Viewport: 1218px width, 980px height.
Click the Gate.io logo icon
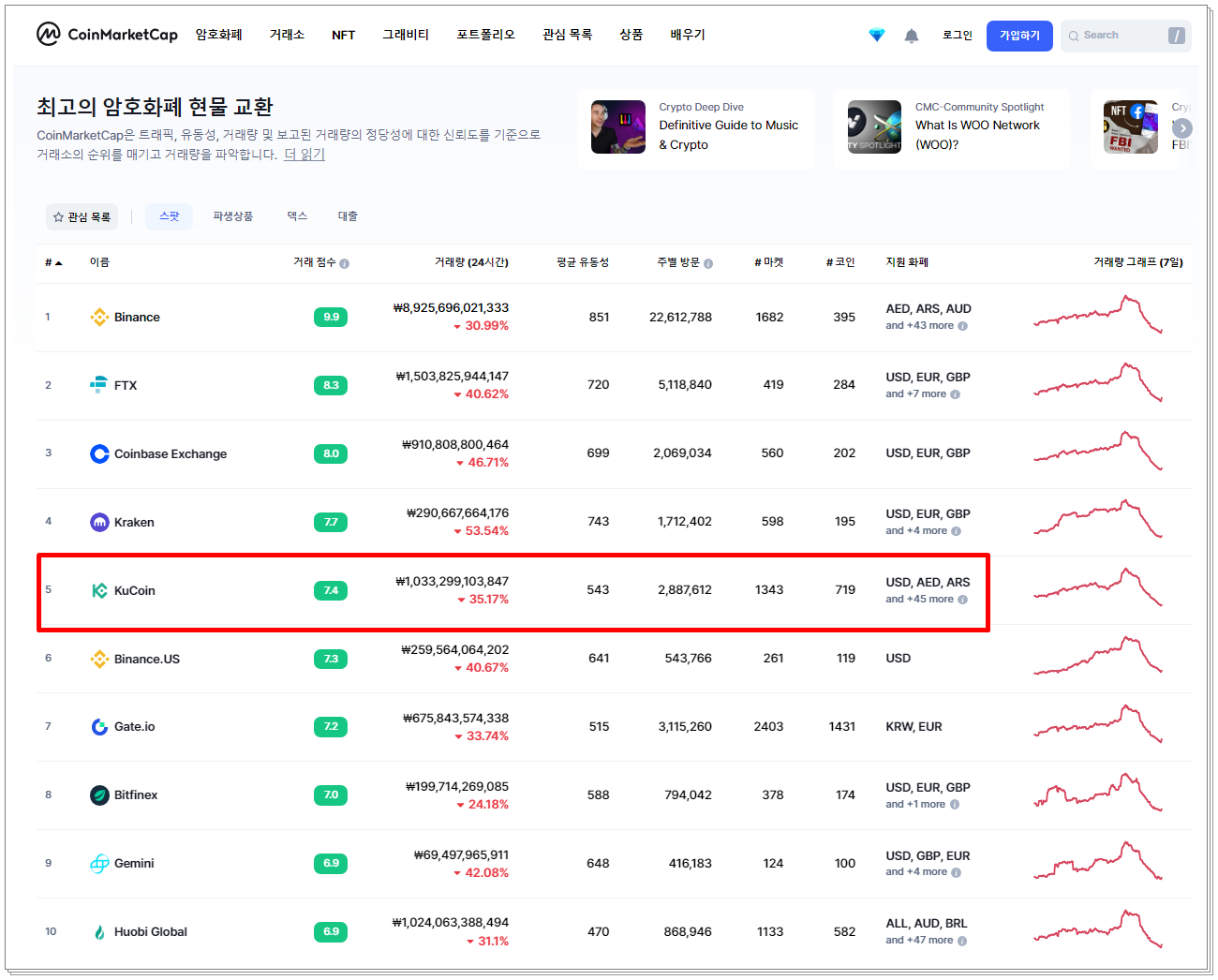tap(99, 727)
